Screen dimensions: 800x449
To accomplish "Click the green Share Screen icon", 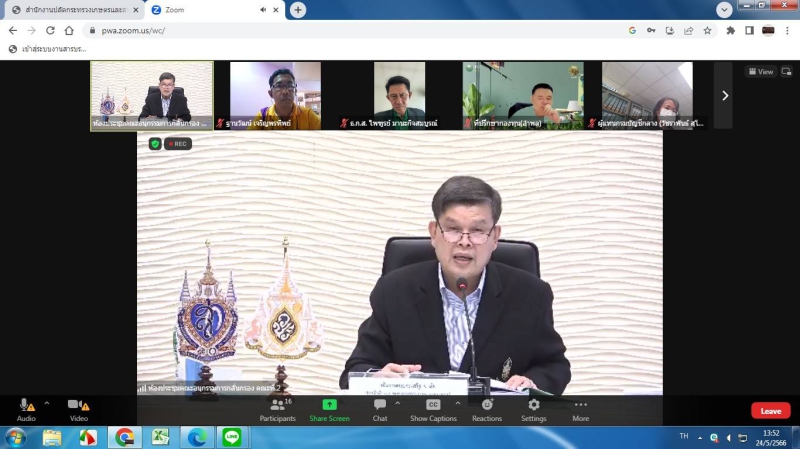I will click(x=329, y=405).
